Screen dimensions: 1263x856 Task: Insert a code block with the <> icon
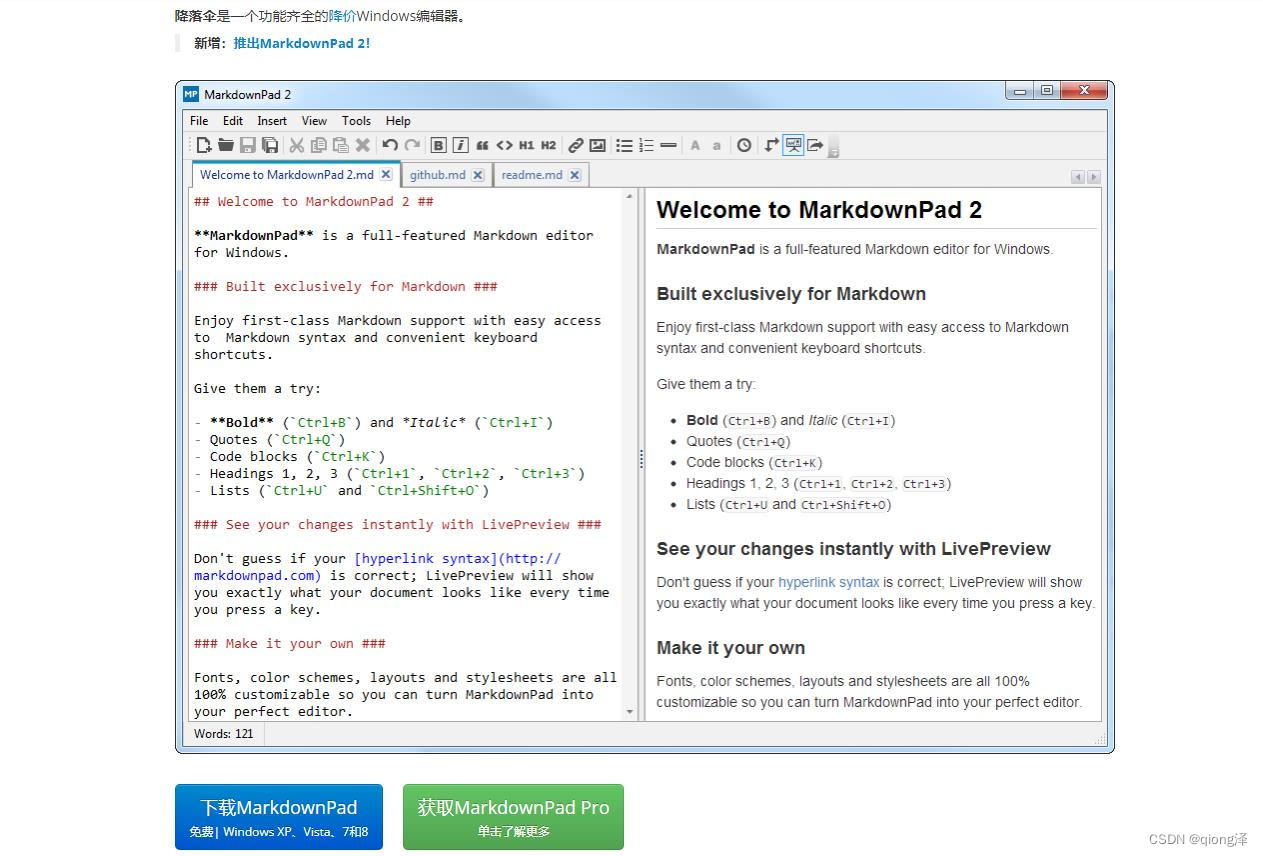(504, 145)
